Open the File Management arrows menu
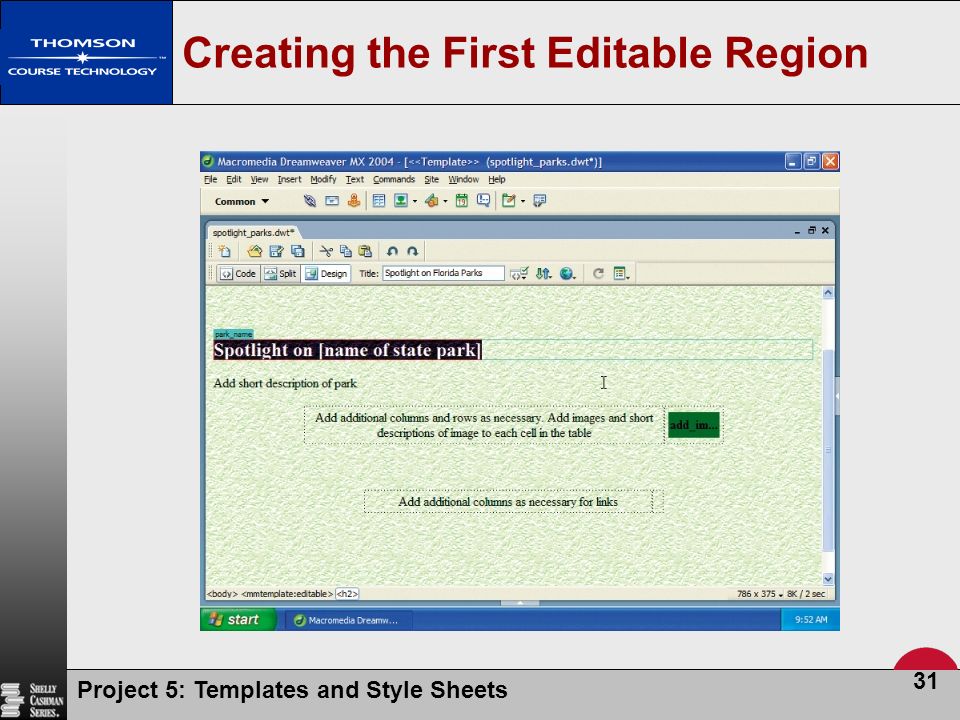This screenshot has height=720, width=960. coord(544,274)
